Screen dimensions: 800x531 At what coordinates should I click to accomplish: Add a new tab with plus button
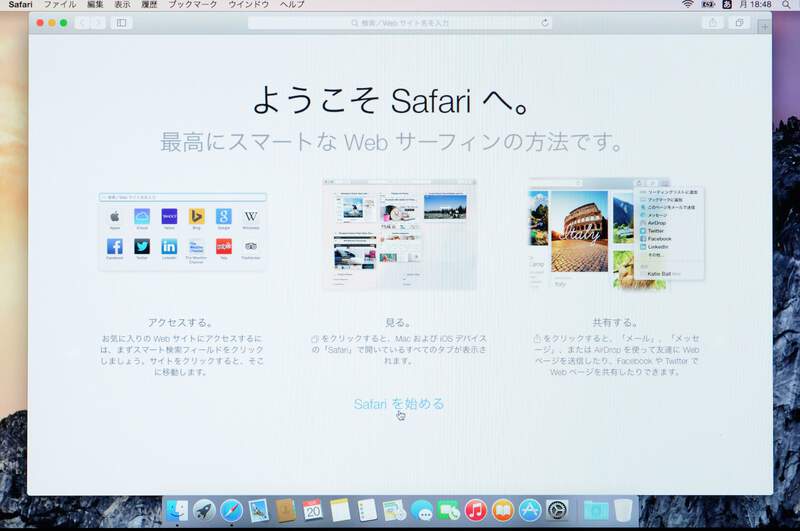[764, 27]
